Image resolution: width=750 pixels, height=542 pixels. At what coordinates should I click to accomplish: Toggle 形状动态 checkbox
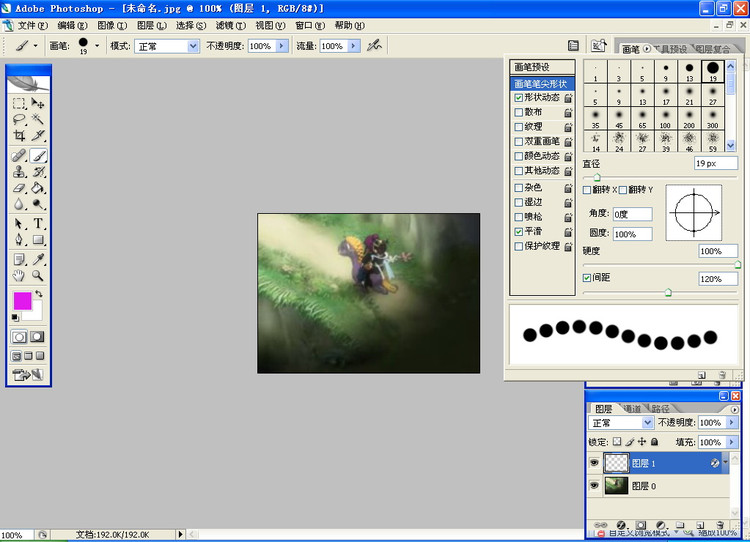[518, 98]
